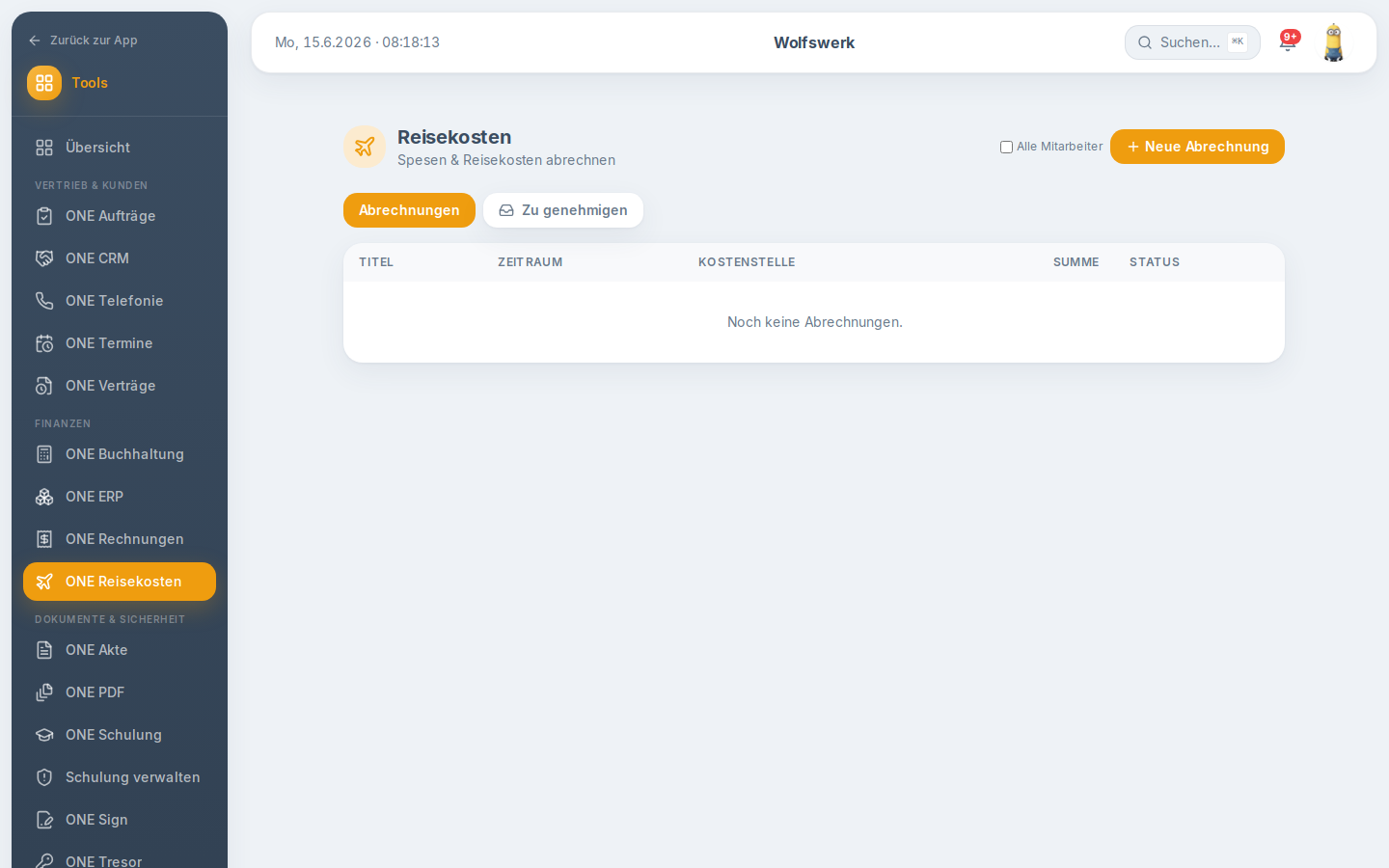Create a Neue Abrechnung

pyautogui.click(x=1197, y=147)
